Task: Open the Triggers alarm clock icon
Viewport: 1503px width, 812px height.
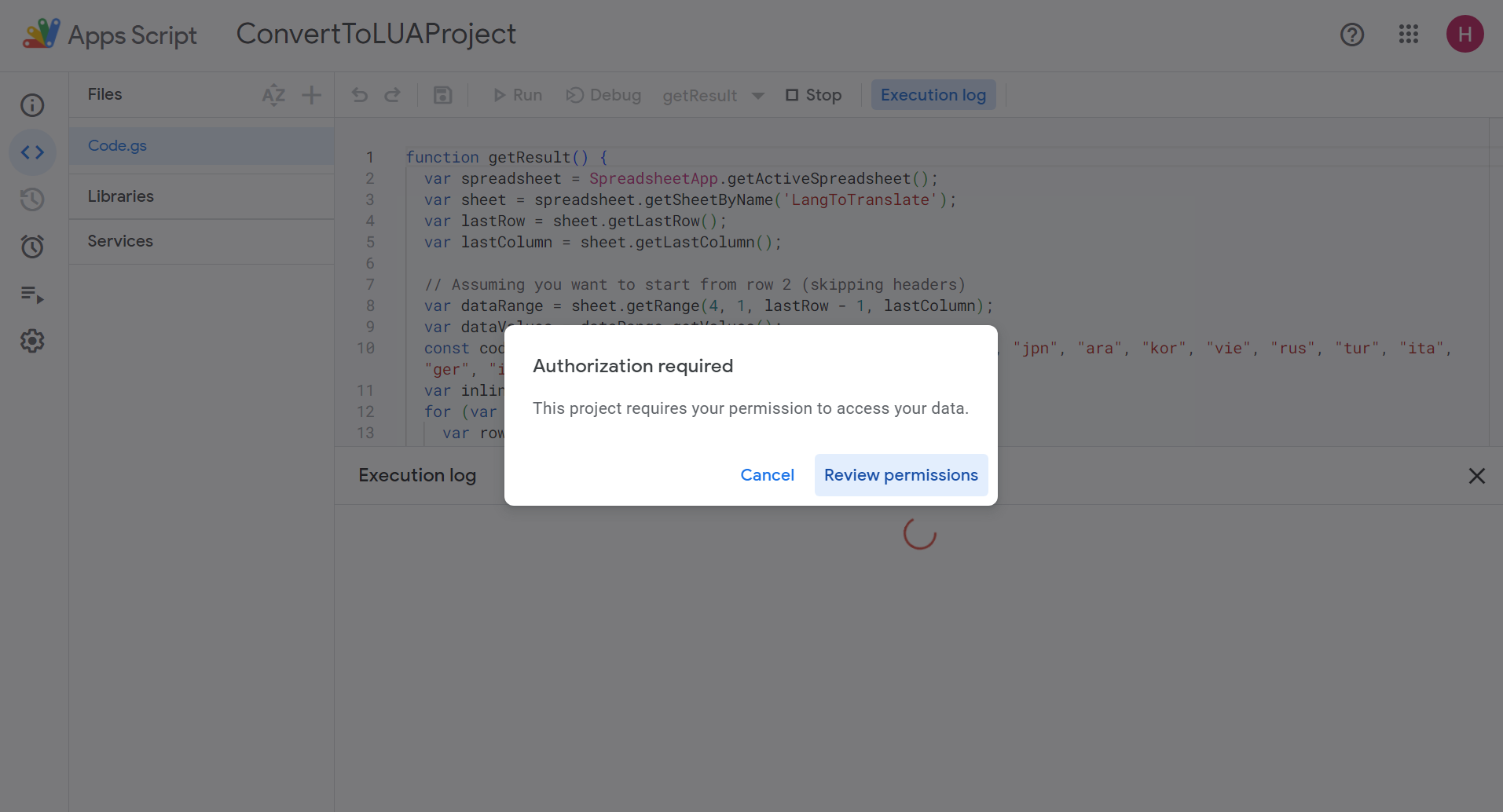Action: pos(32,247)
